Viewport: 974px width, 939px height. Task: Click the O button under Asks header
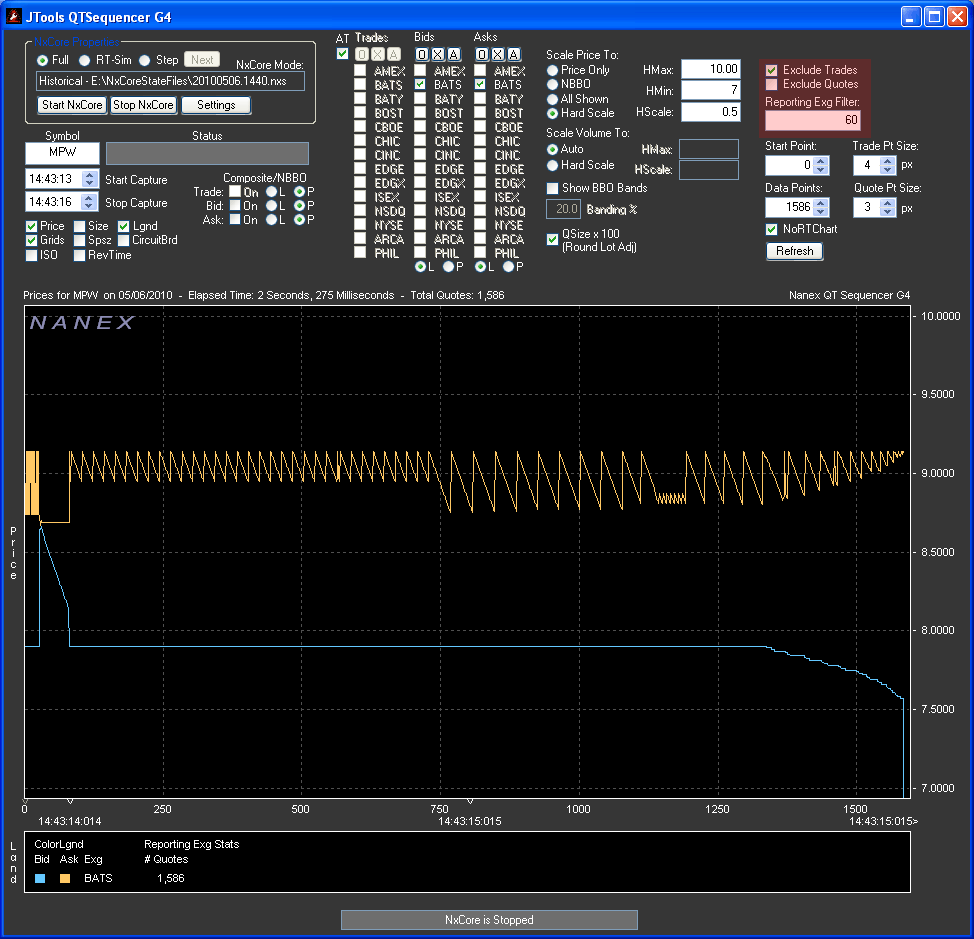tap(481, 55)
